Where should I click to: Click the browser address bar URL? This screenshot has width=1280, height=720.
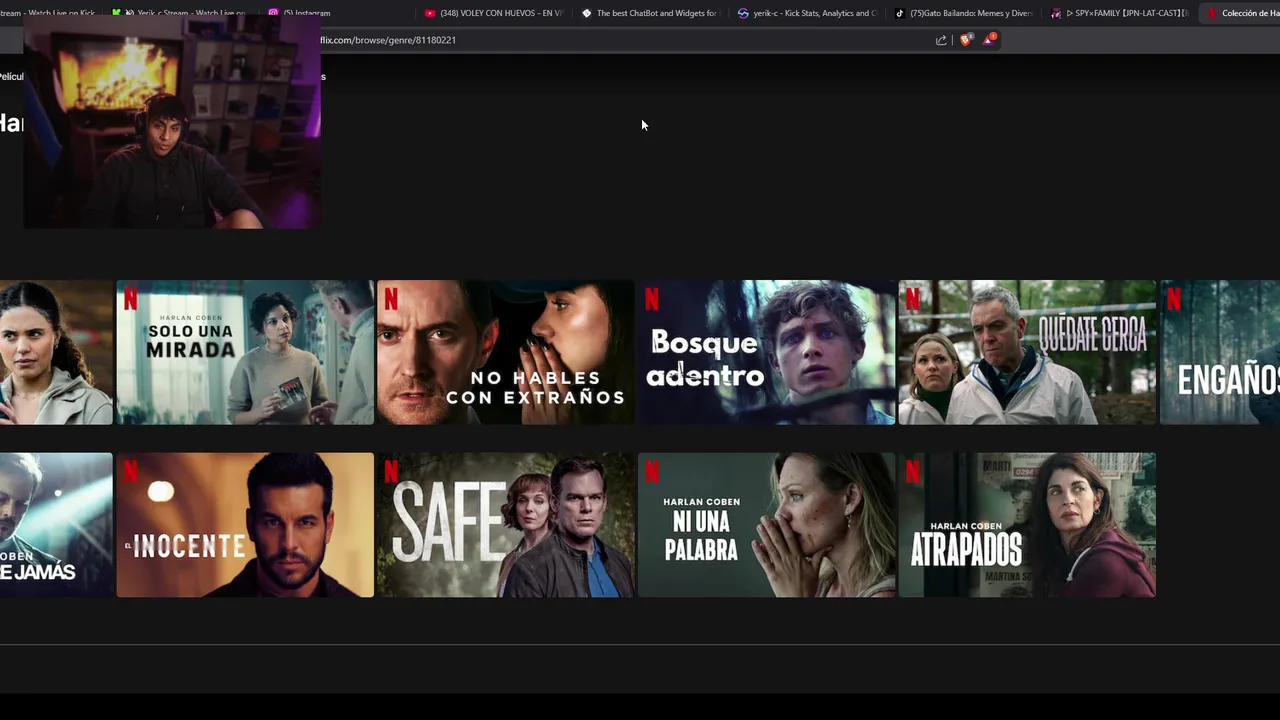tap(388, 40)
